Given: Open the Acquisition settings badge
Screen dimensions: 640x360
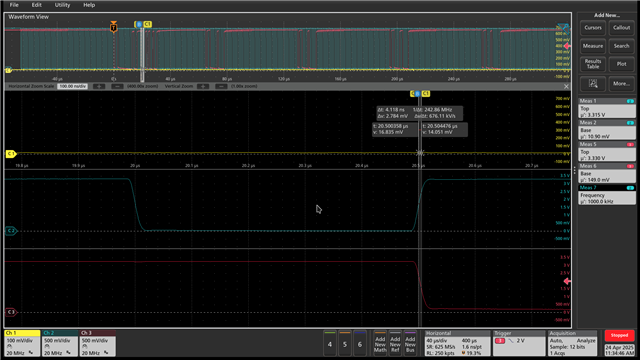Looking at the screenshot, I should point(572,343).
